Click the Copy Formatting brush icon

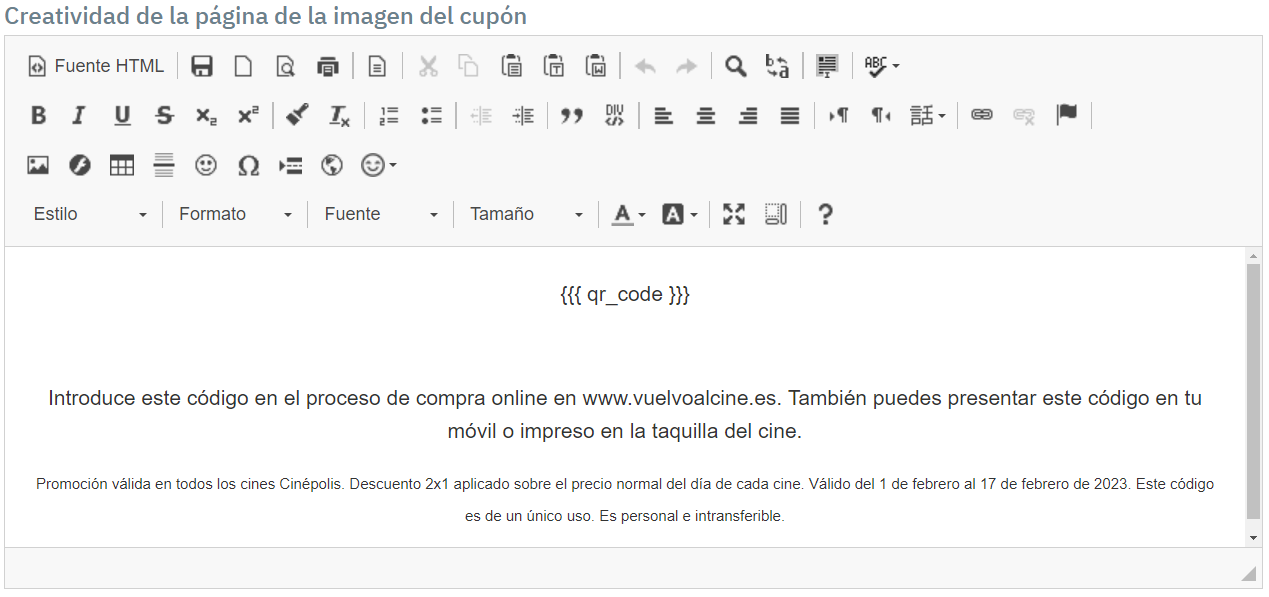pos(297,115)
